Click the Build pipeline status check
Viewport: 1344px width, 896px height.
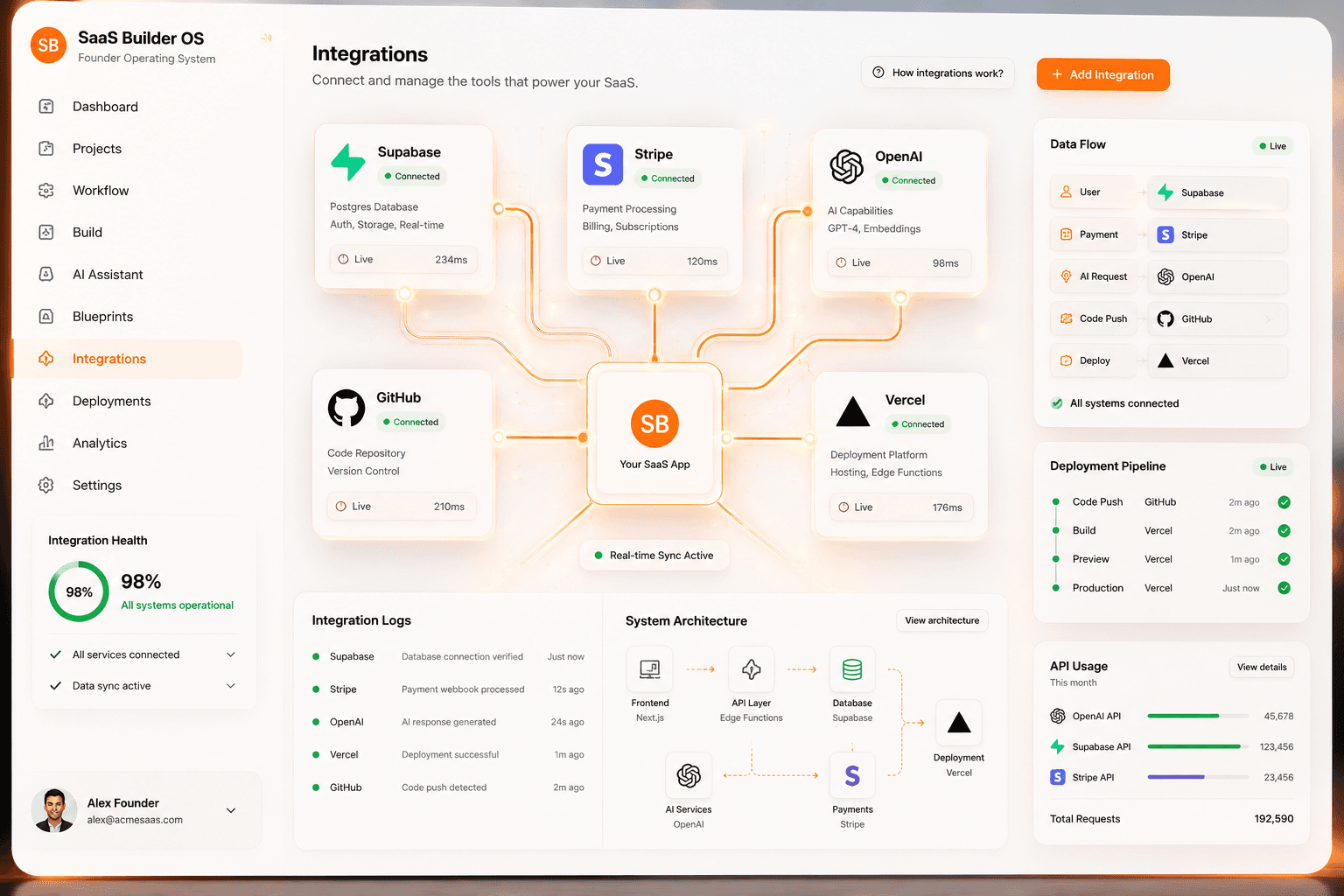tap(1284, 530)
